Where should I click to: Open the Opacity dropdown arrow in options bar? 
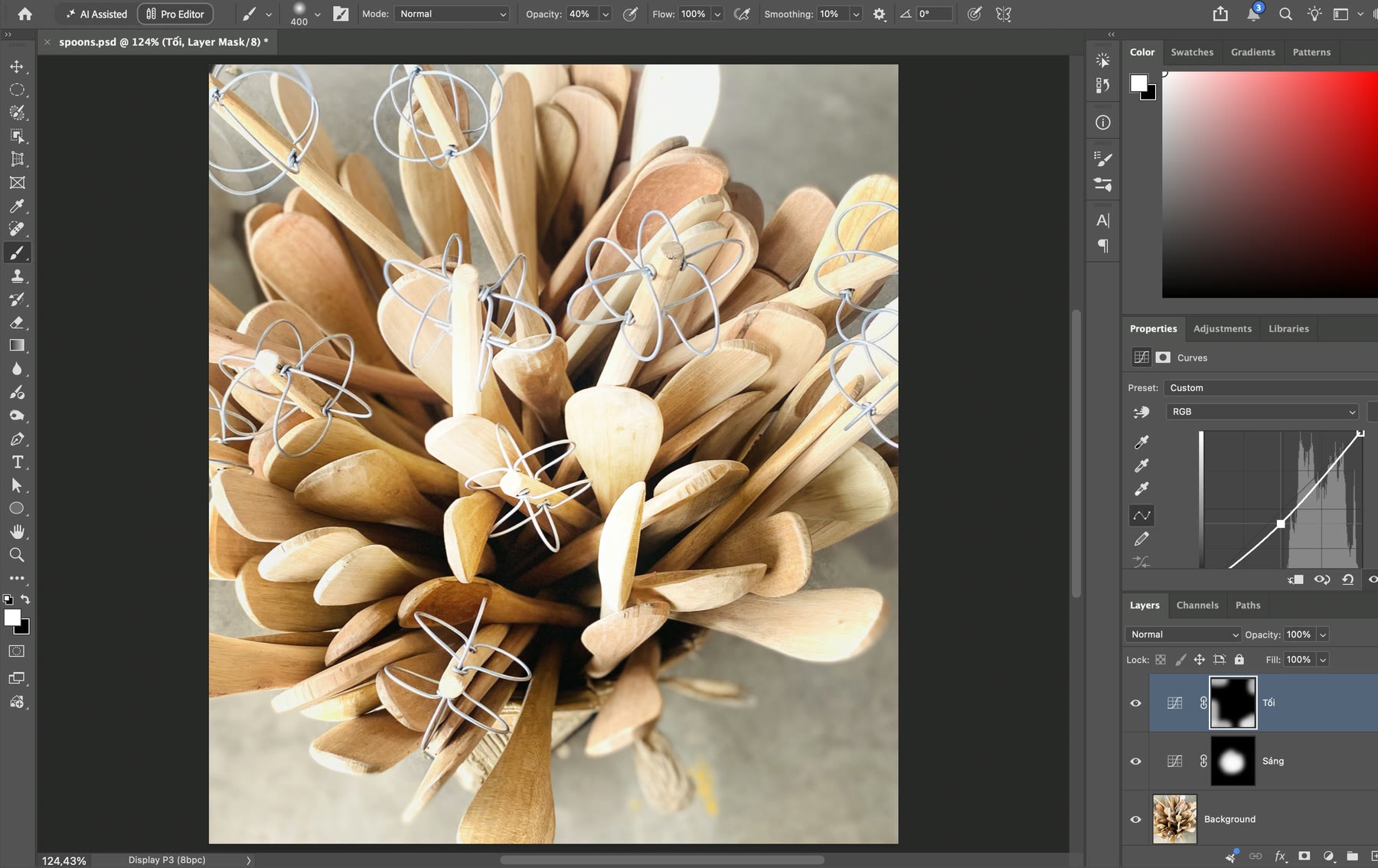coord(606,14)
